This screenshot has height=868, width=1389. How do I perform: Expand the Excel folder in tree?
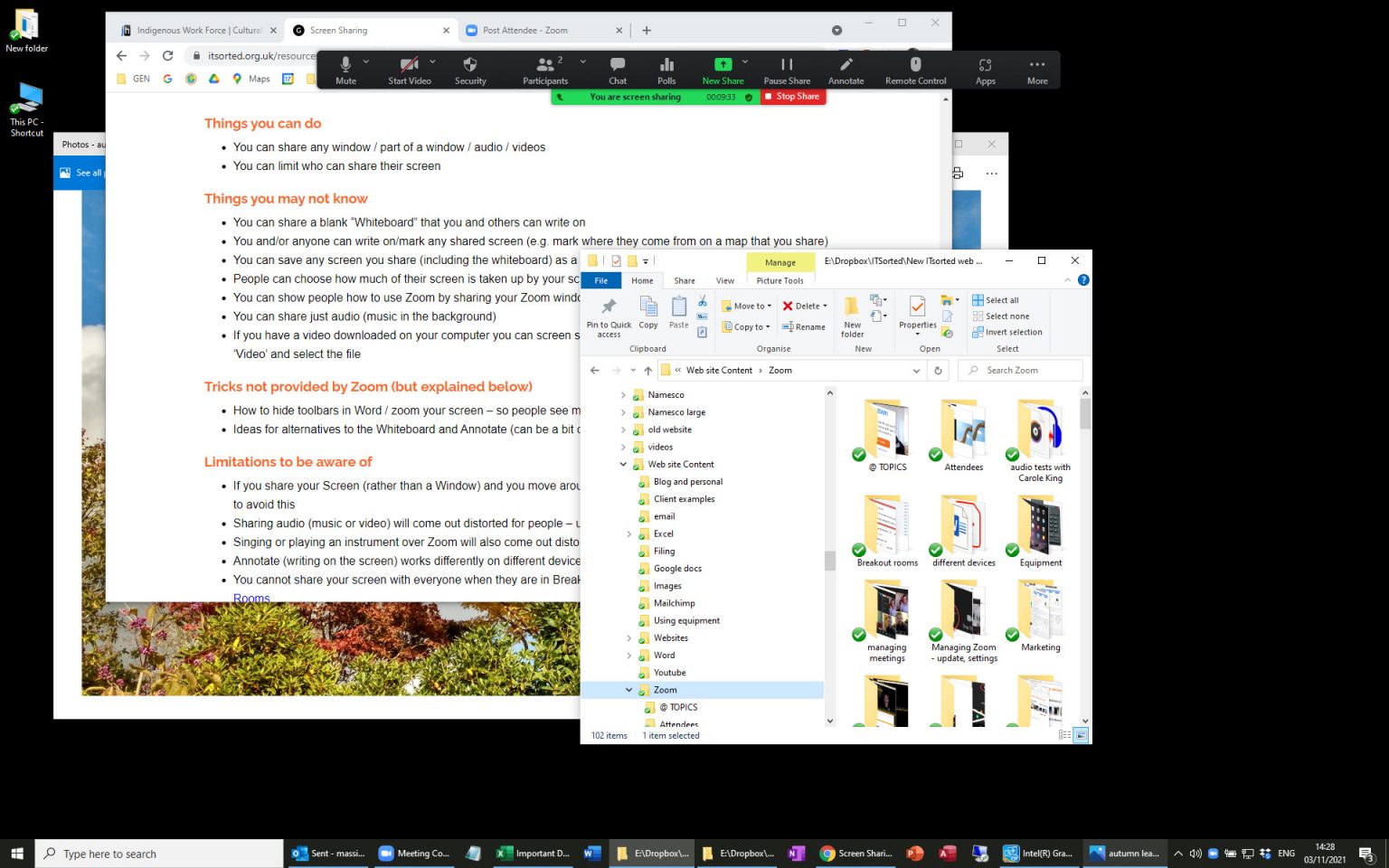tap(629, 534)
